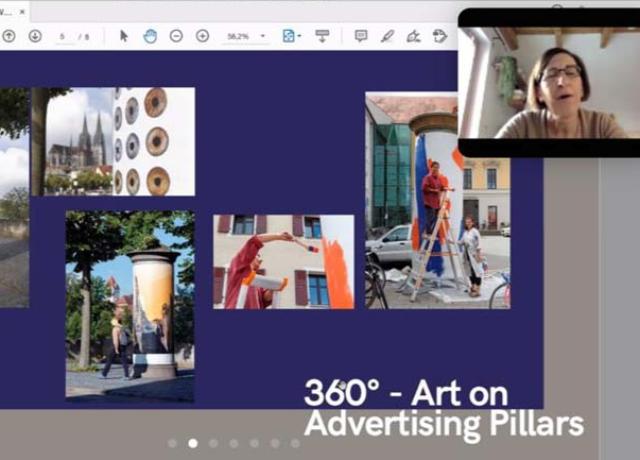Select the arrow selection tool
This screenshot has height=460, width=640.
tap(124, 36)
